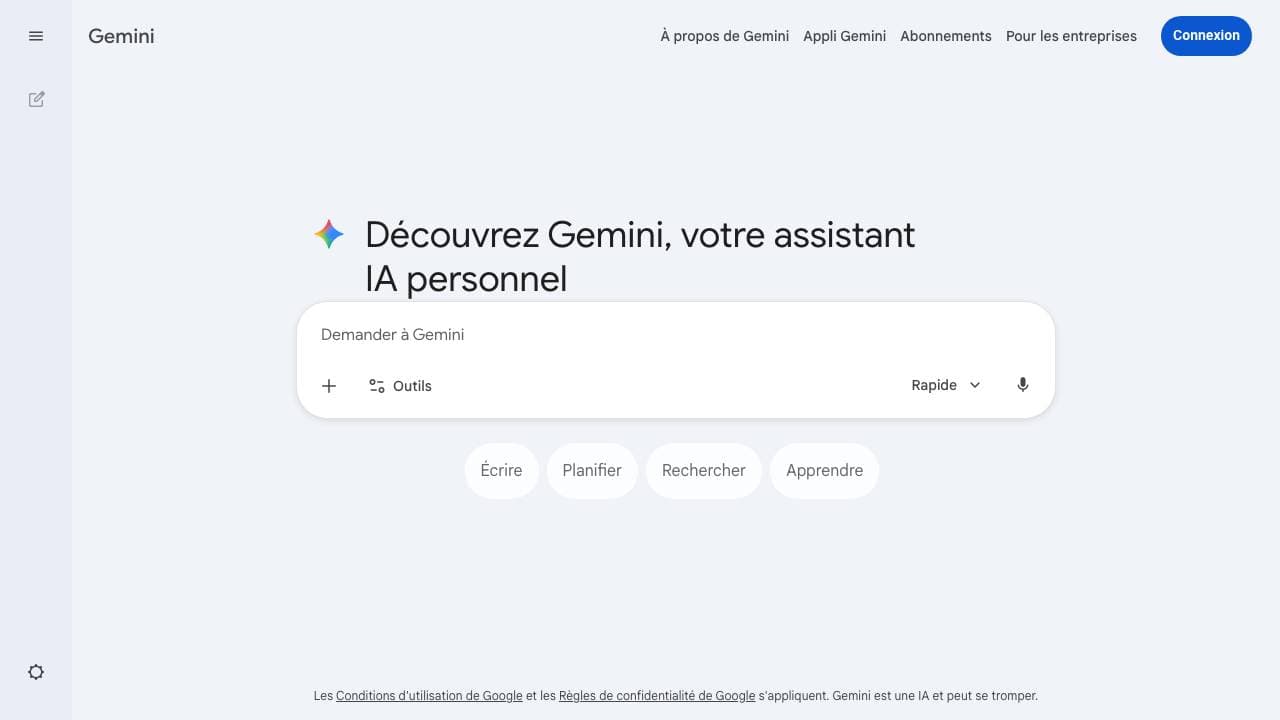Click the Gemini wordmark at top left

[120, 36]
